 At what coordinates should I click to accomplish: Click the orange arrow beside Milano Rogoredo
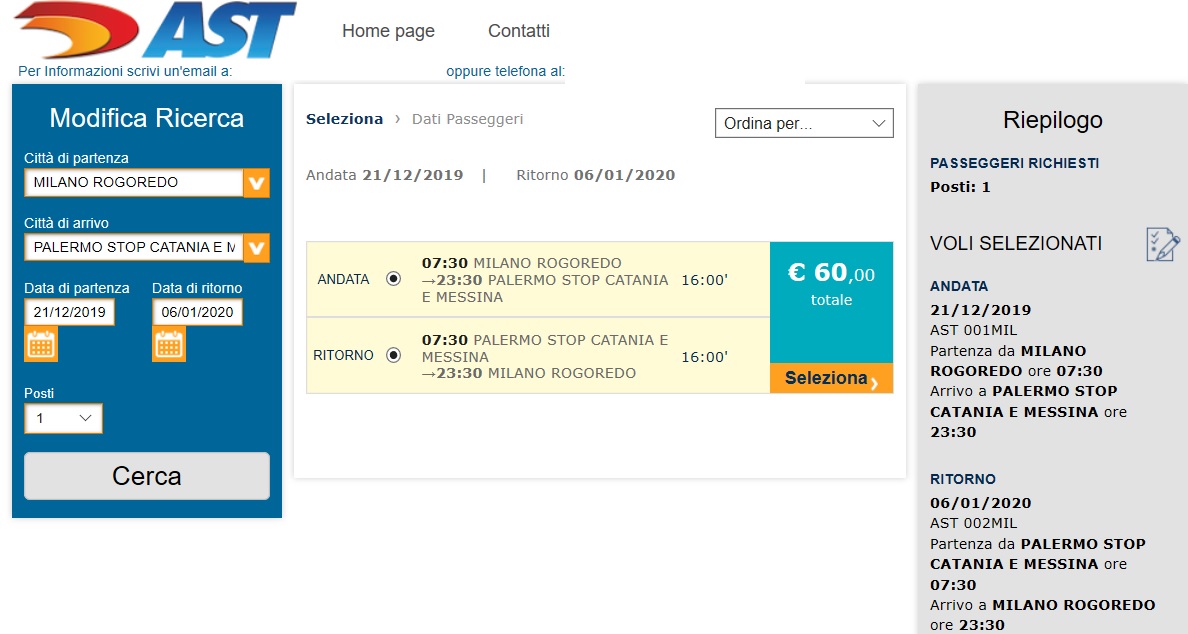click(257, 183)
